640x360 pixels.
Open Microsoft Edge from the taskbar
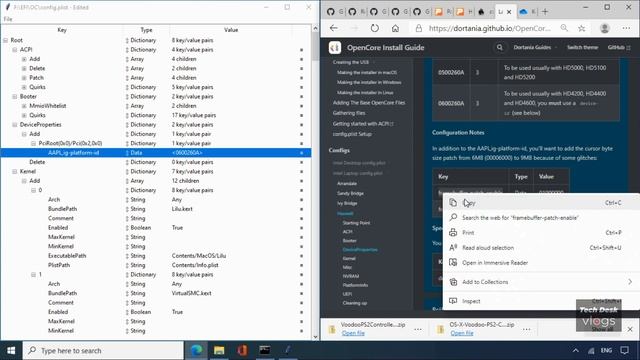[x=197, y=350]
